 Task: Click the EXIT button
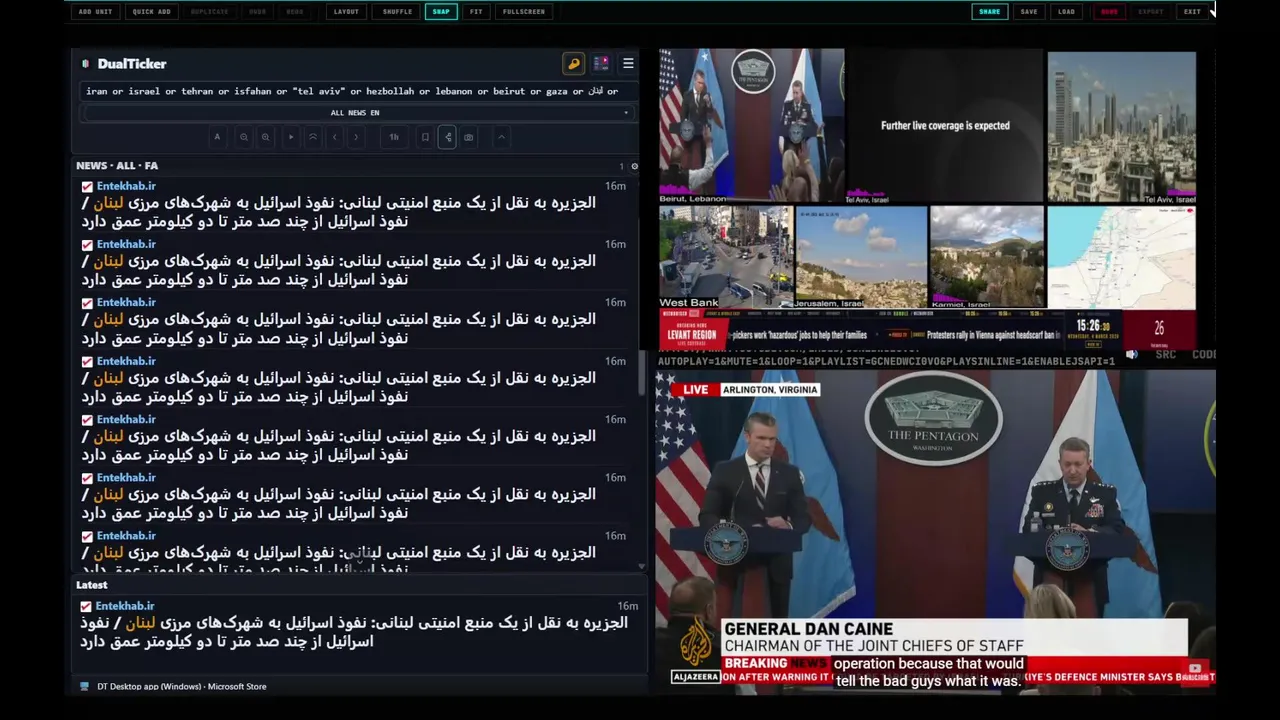pyautogui.click(x=1192, y=12)
